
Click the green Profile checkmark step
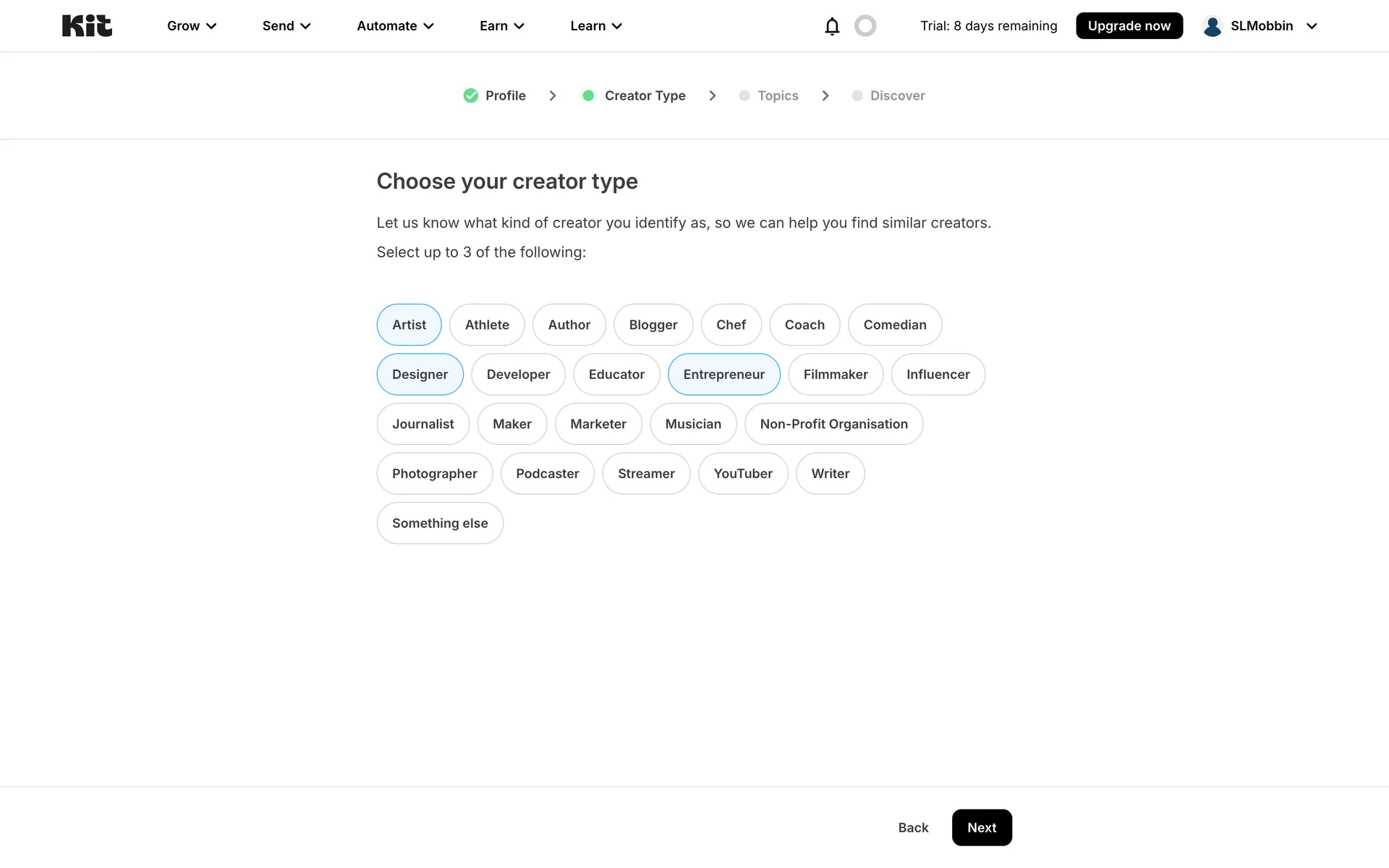(x=471, y=95)
